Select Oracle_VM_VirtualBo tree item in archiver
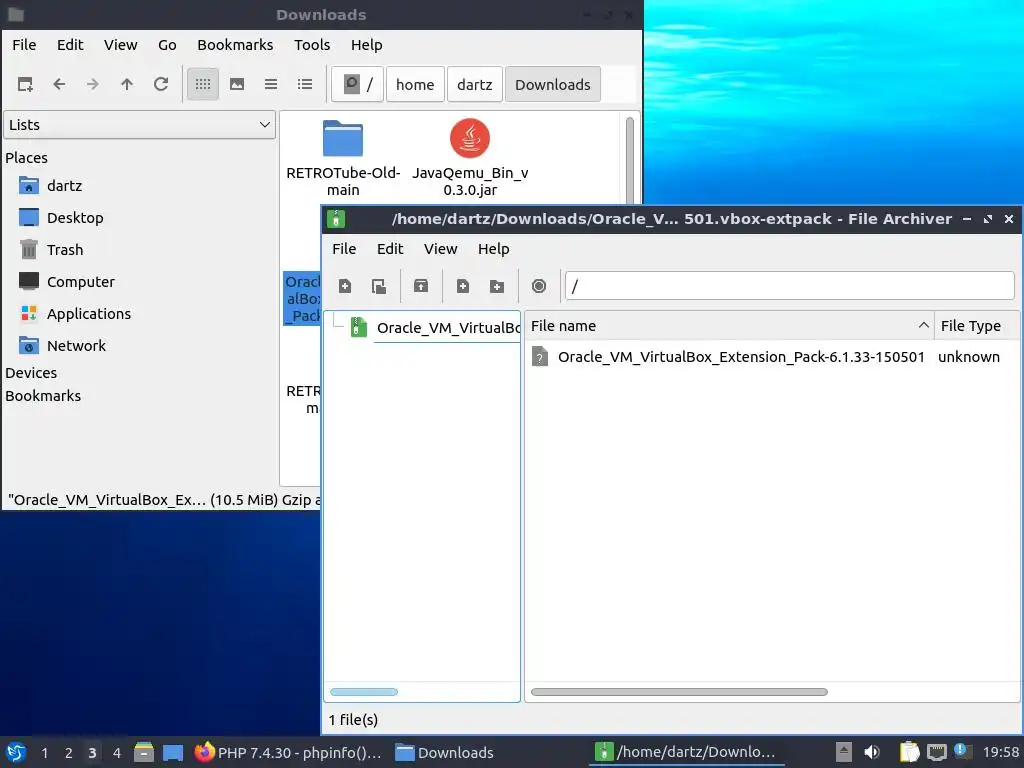This screenshot has height=768, width=1024. (x=448, y=327)
